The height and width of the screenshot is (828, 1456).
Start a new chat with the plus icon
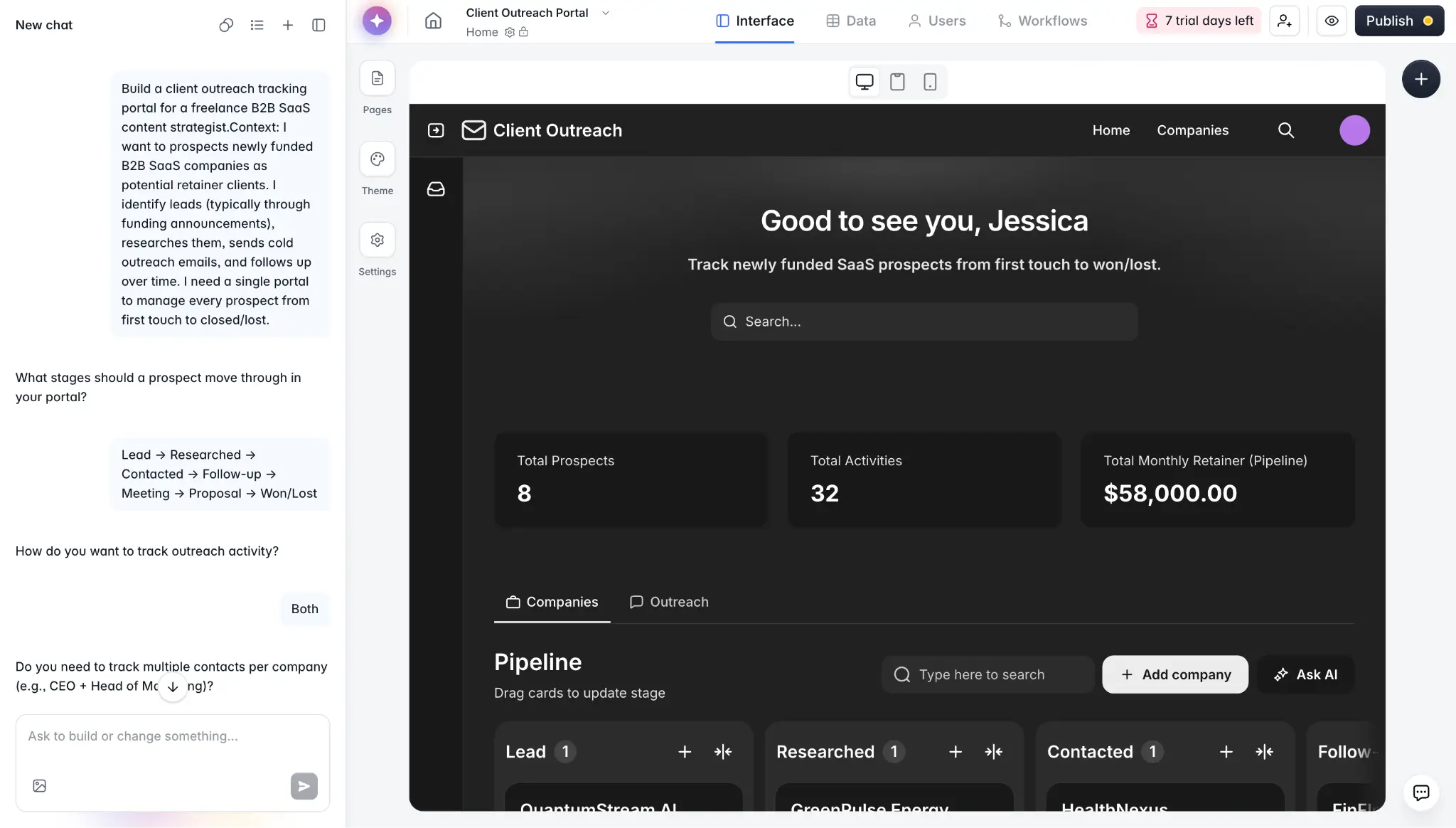point(288,24)
